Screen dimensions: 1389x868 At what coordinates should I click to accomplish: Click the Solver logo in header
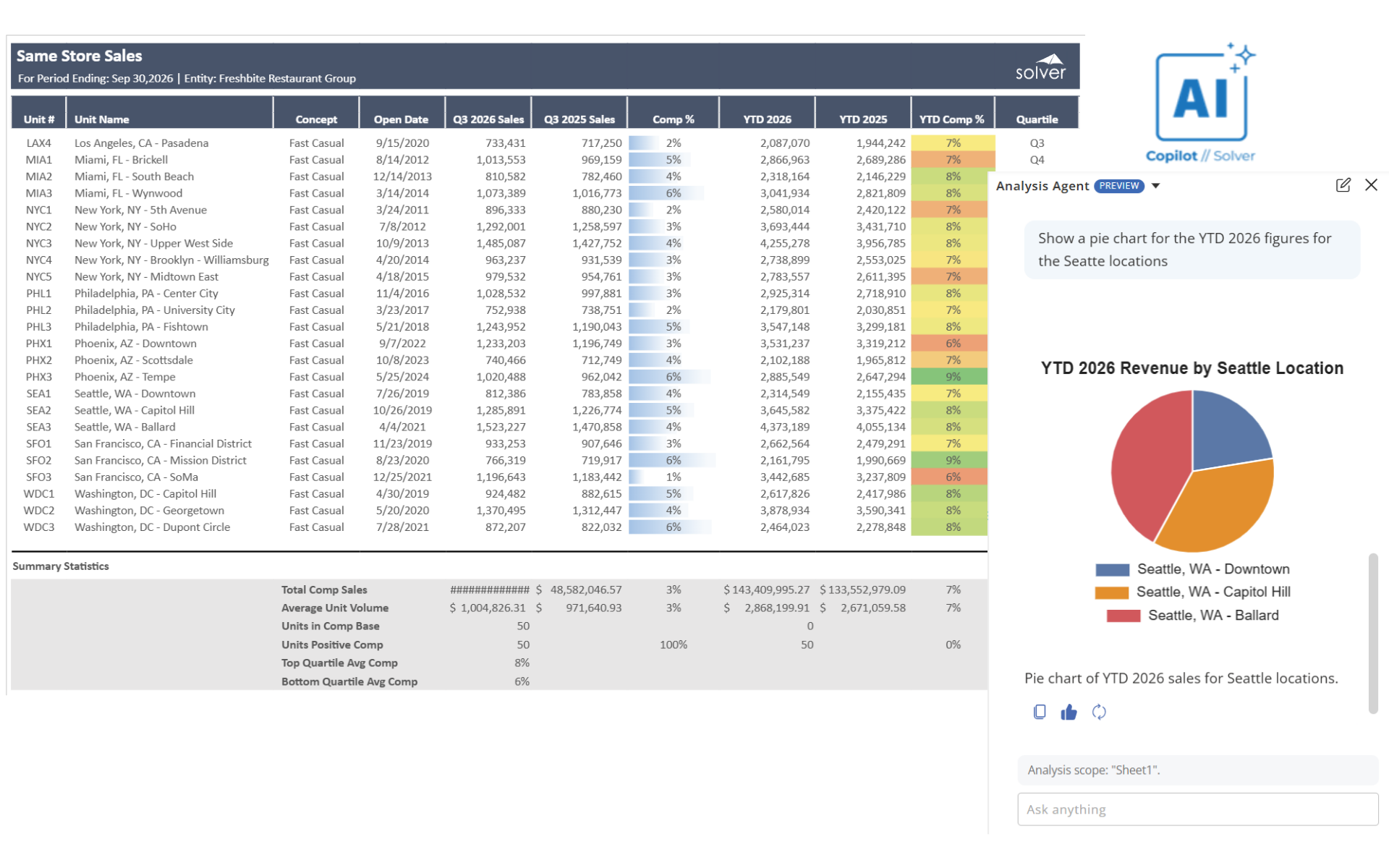pyautogui.click(x=1040, y=67)
